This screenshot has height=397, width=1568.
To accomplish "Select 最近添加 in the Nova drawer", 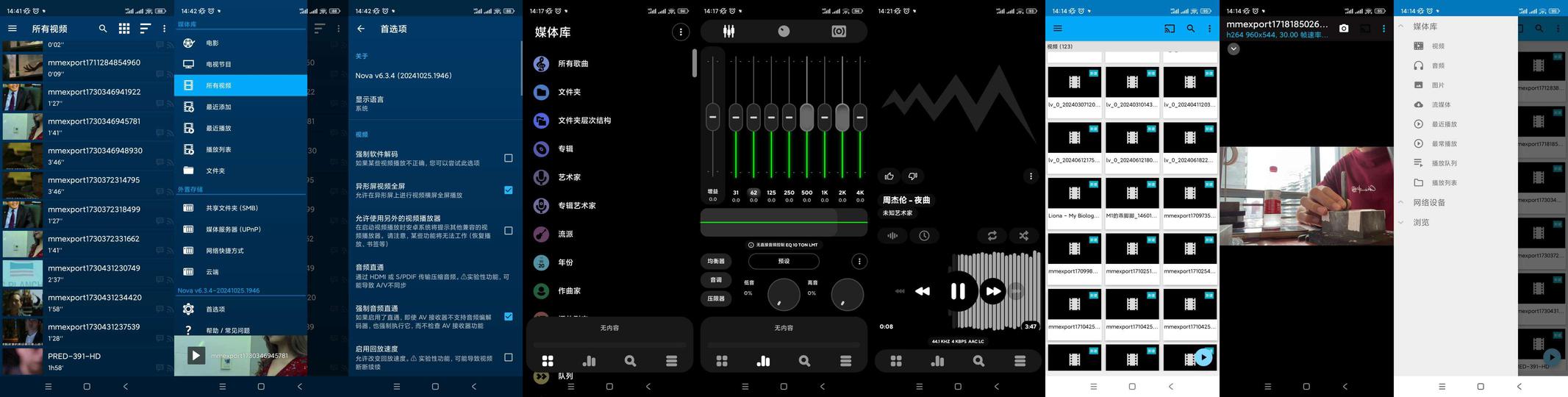I will (x=240, y=107).
